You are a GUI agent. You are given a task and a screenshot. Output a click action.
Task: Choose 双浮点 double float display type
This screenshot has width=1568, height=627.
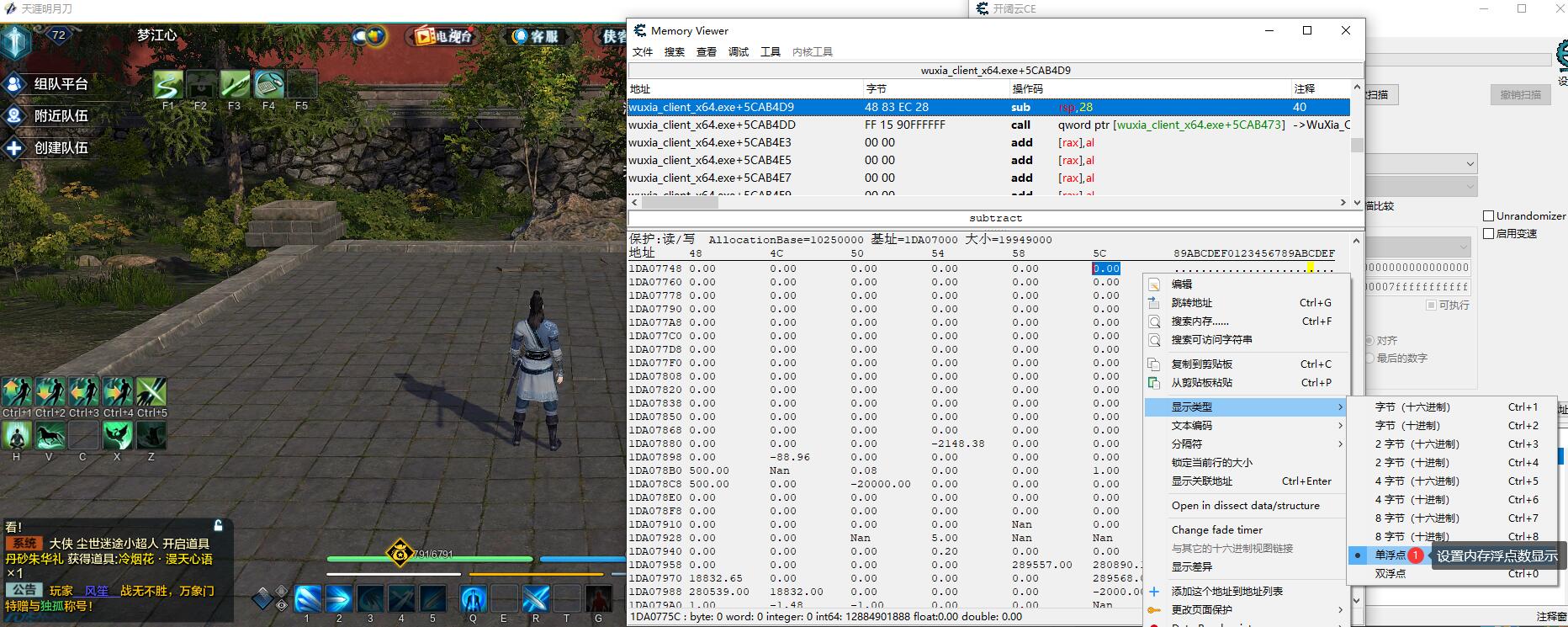point(1452,574)
